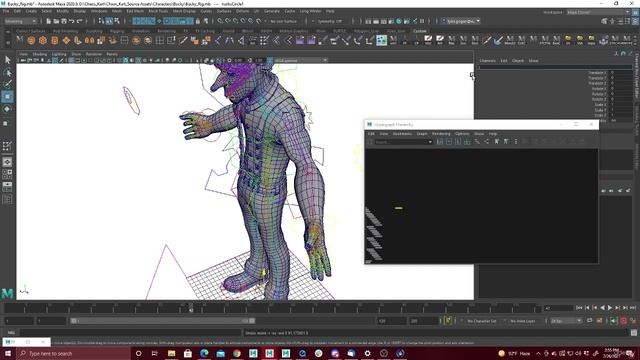
Task: Pick the Scale tool in the toolbox
Action: tap(6, 123)
